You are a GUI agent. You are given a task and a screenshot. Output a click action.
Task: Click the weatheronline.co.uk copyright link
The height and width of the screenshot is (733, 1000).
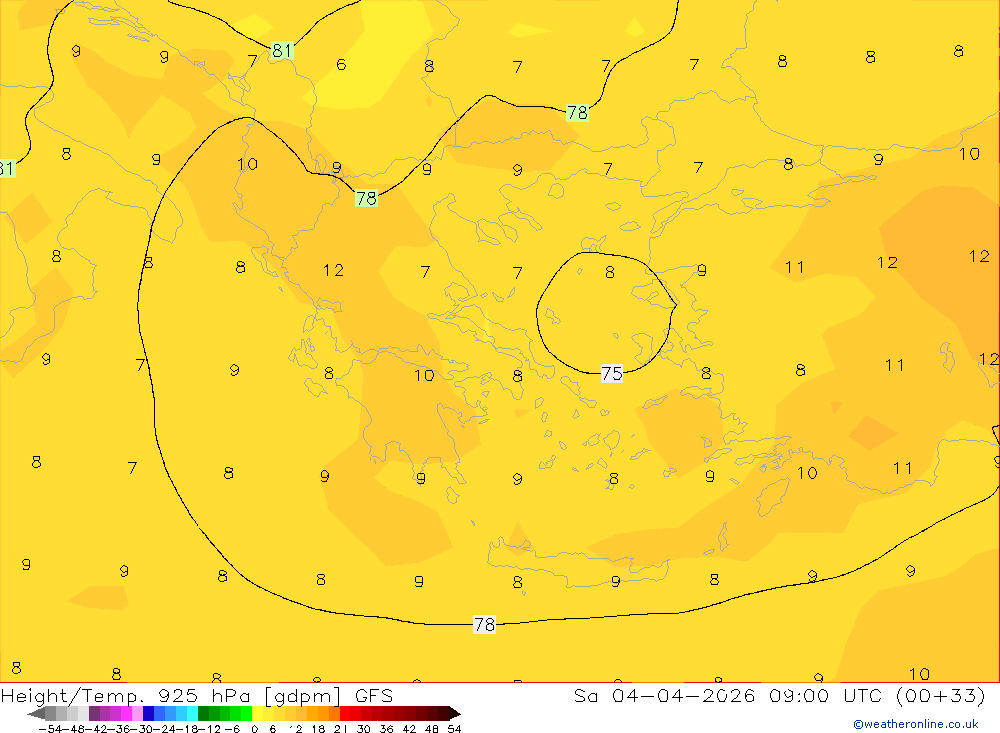tap(916, 724)
